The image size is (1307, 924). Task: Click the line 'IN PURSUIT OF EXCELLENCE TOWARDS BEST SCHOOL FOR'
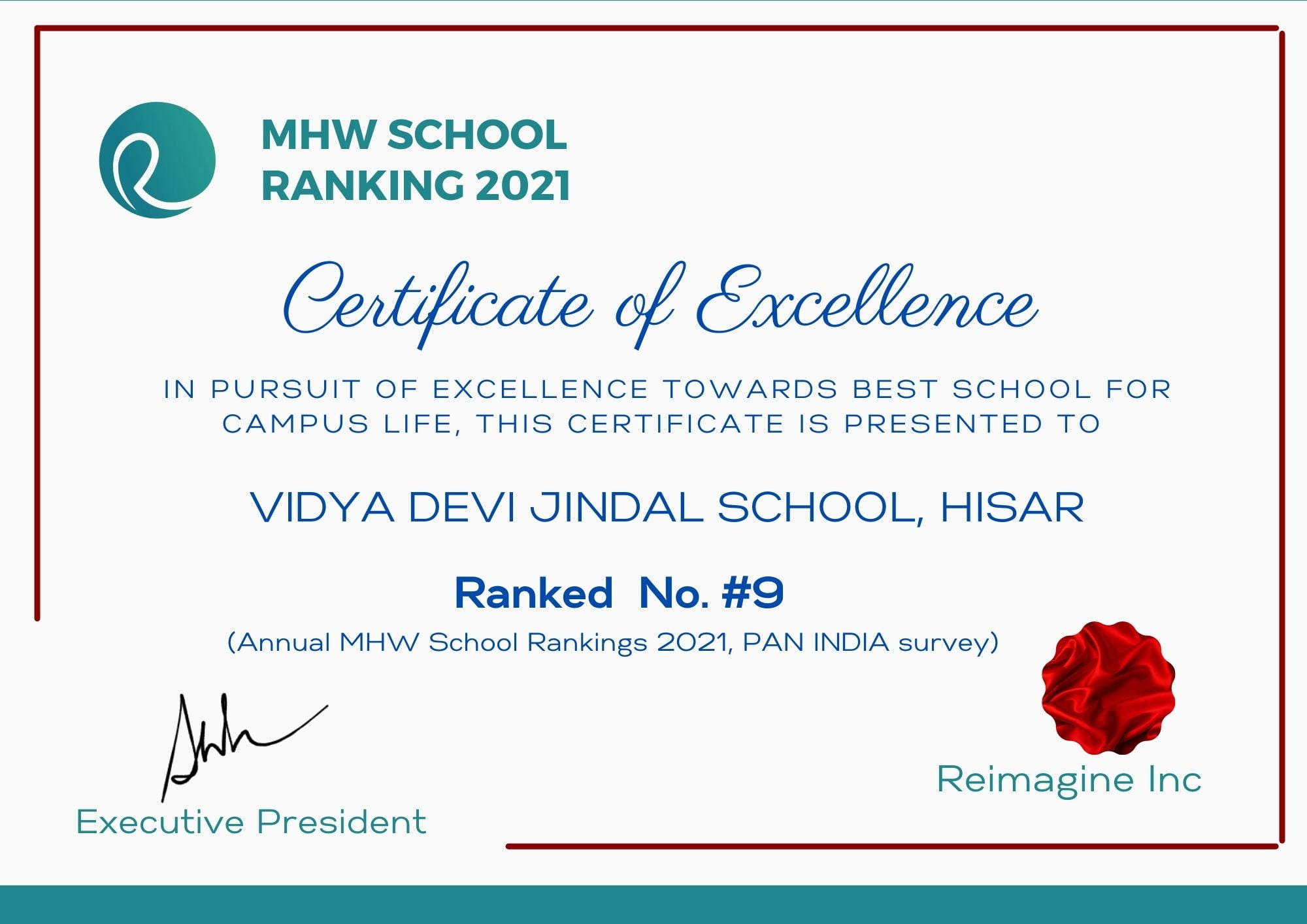(667, 389)
